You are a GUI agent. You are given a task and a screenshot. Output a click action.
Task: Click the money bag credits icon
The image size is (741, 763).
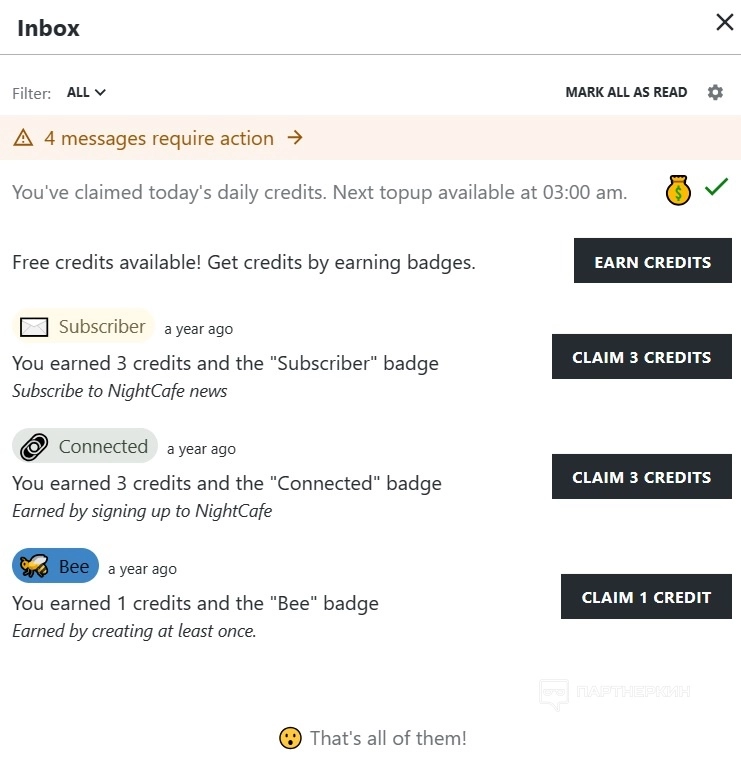[x=679, y=190]
